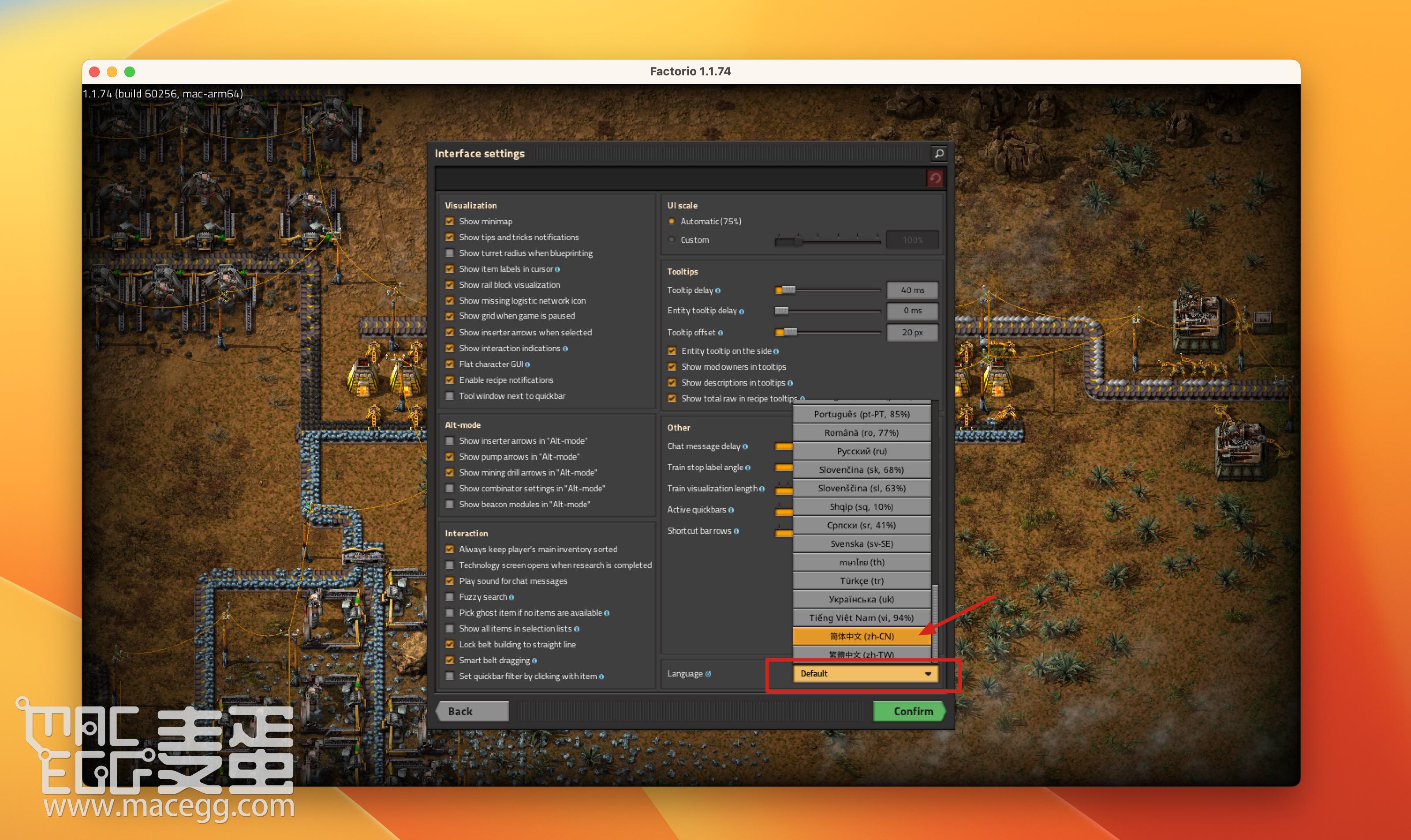
Task: Choose Türkçe (tr) language
Action: (x=862, y=581)
